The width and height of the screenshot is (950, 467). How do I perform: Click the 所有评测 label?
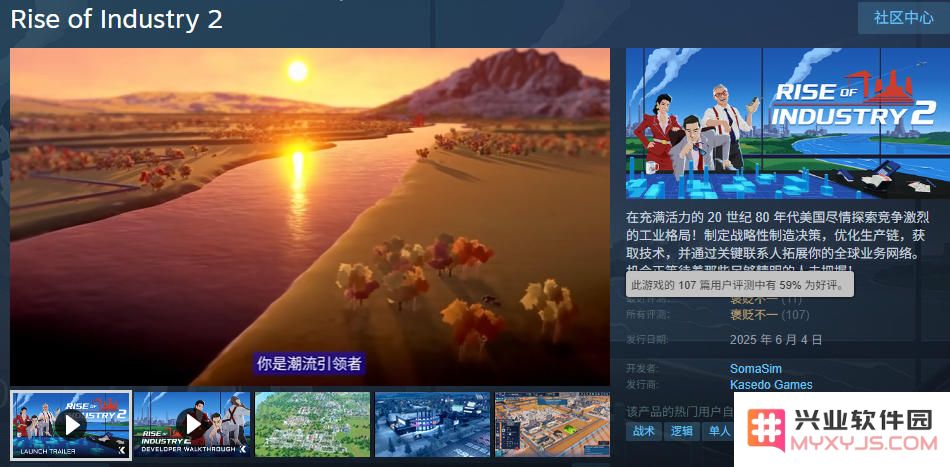(x=647, y=315)
